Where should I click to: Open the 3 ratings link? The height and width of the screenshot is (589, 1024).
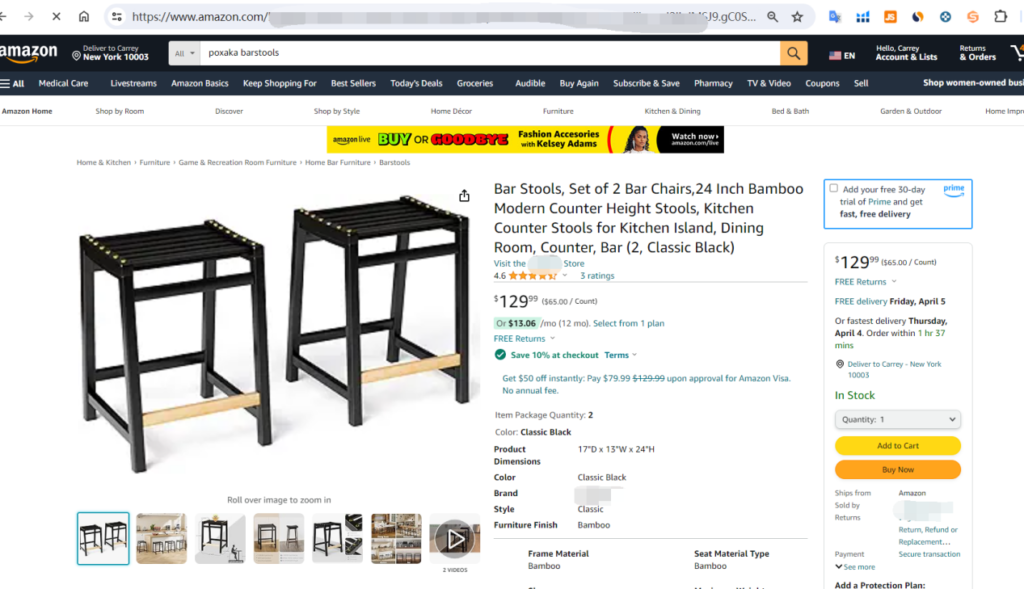pyautogui.click(x=597, y=276)
